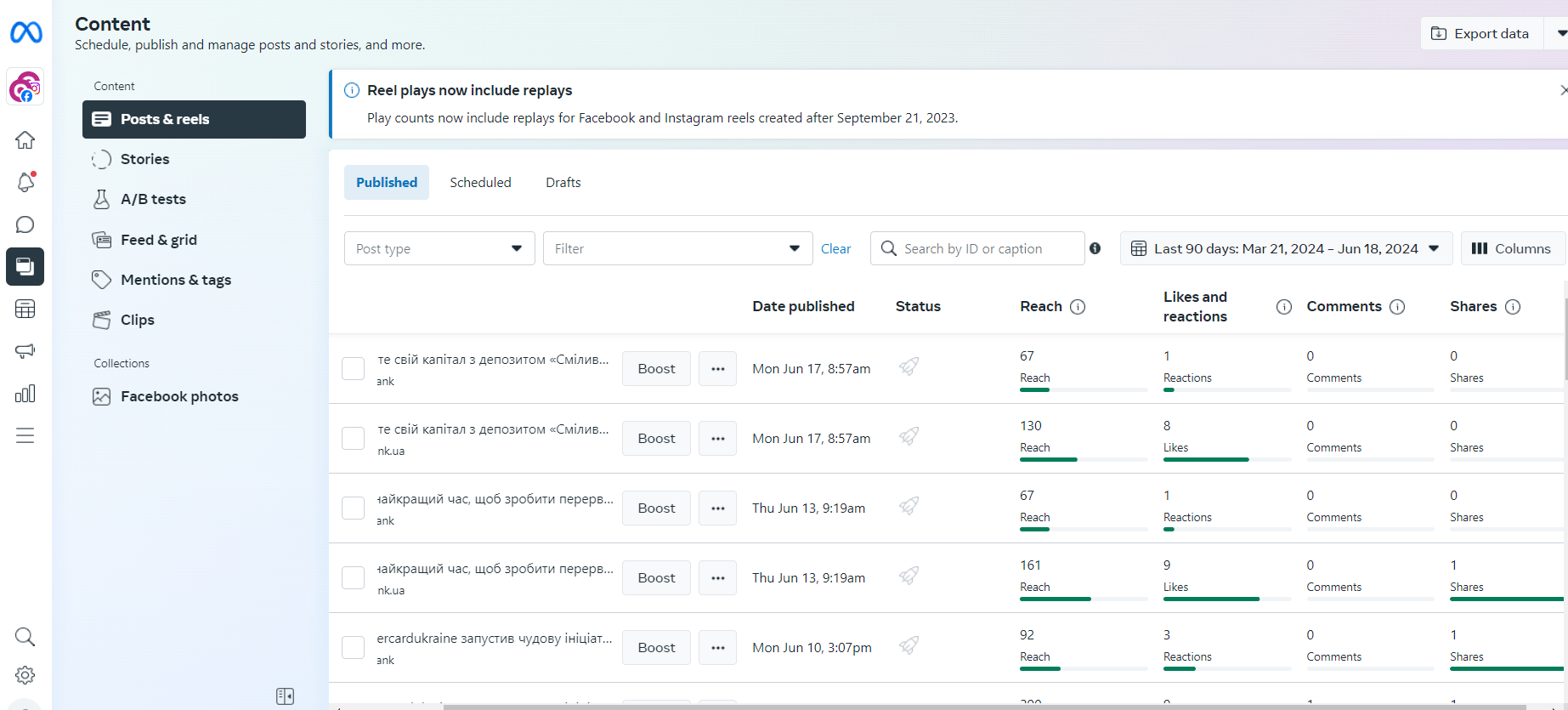Open the Columns selector
Screen dimensions: 1568x710
click(1513, 248)
